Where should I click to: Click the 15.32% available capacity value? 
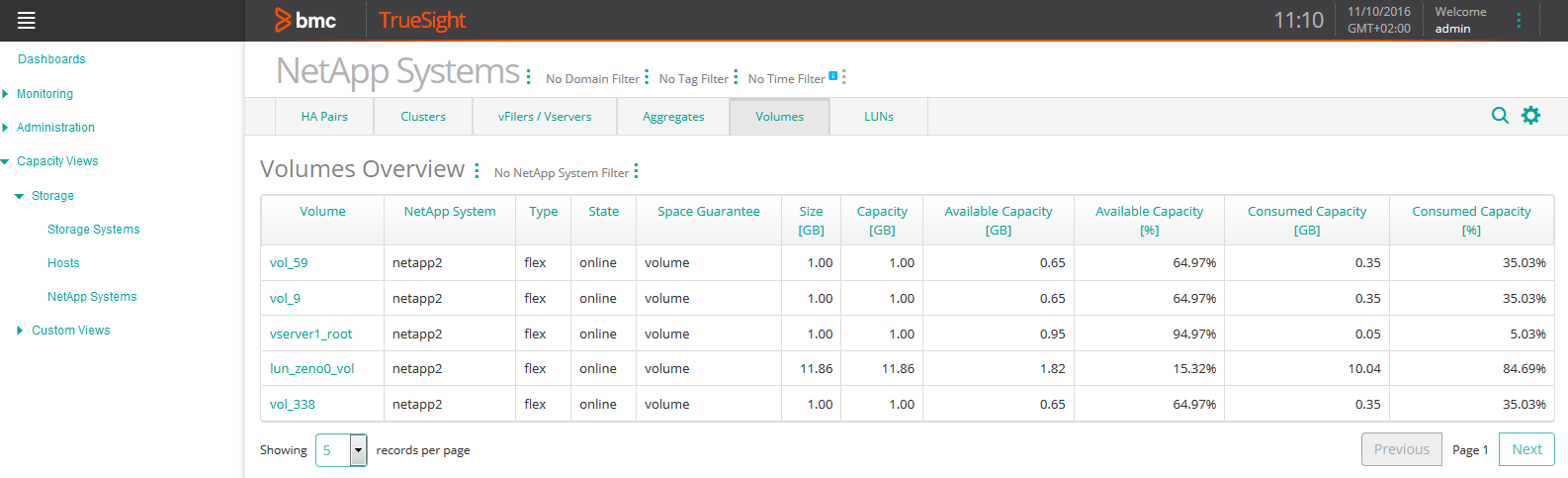pyautogui.click(x=1194, y=369)
